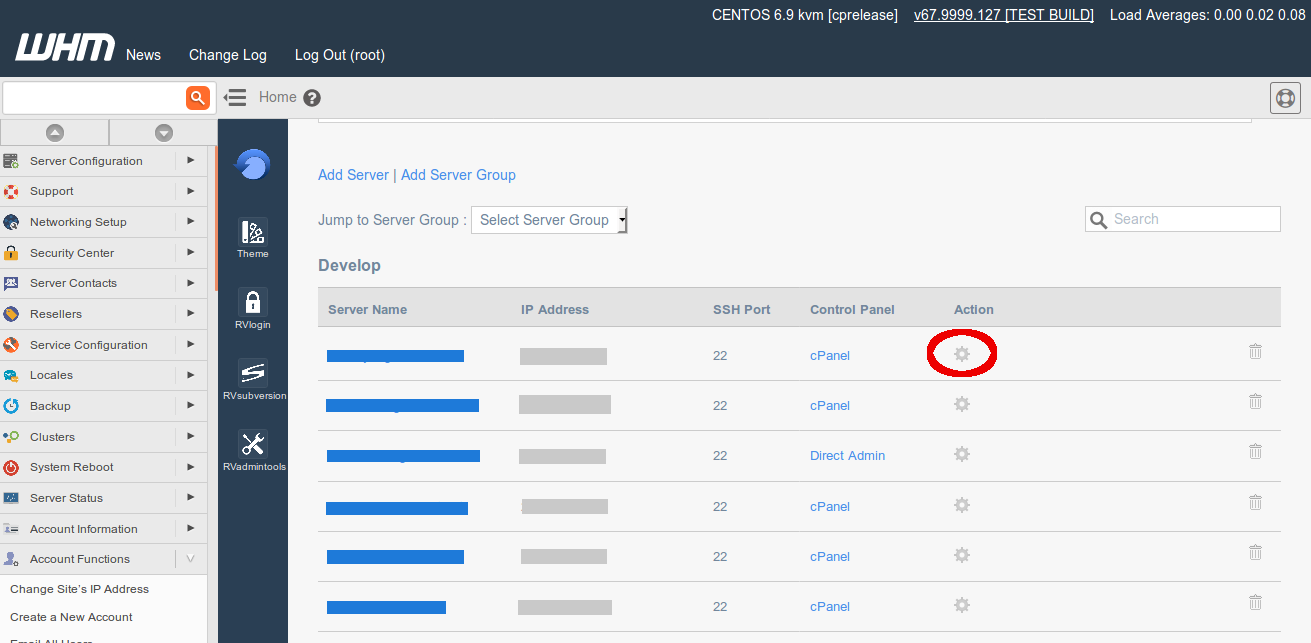This screenshot has width=1311, height=643.
Task: Open the RVsubversion icon
Action: [253, 373]
